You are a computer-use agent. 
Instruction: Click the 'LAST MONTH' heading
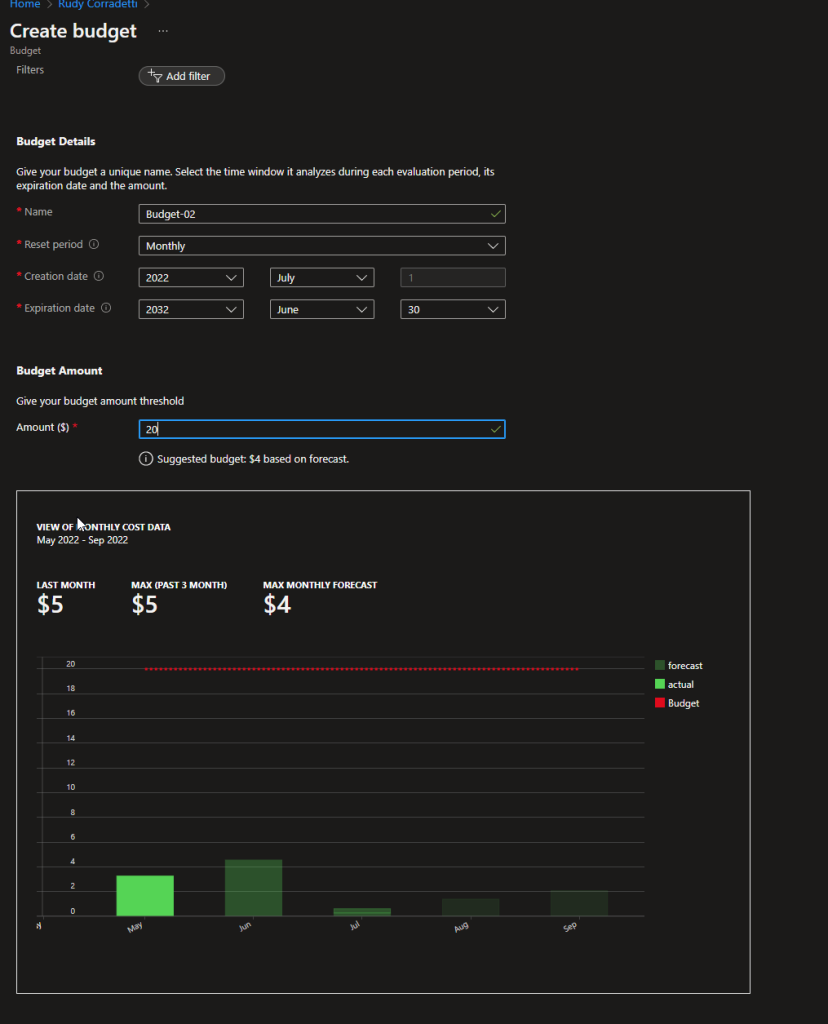[66, 585]
